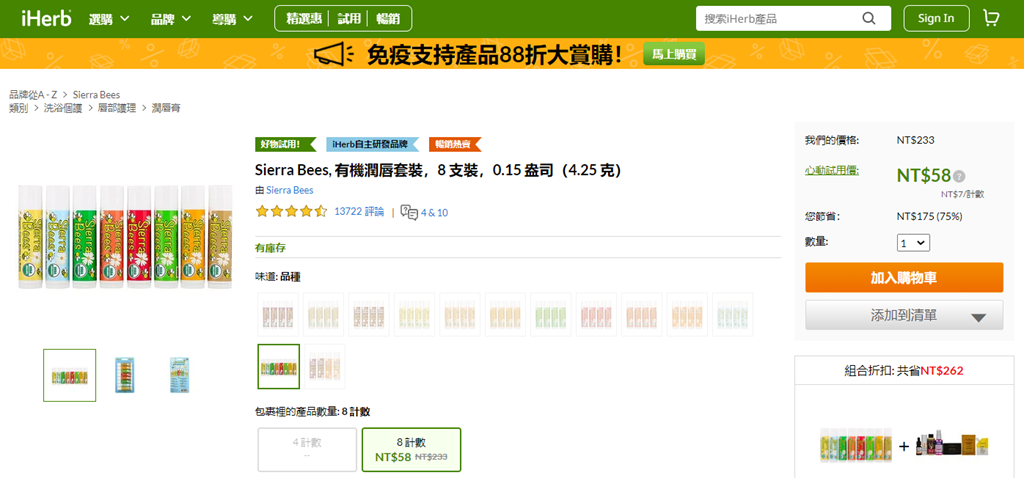The image size is (1024, 478).
Task: Select the 4 計數 package option
Action: (x=307, y=449)
